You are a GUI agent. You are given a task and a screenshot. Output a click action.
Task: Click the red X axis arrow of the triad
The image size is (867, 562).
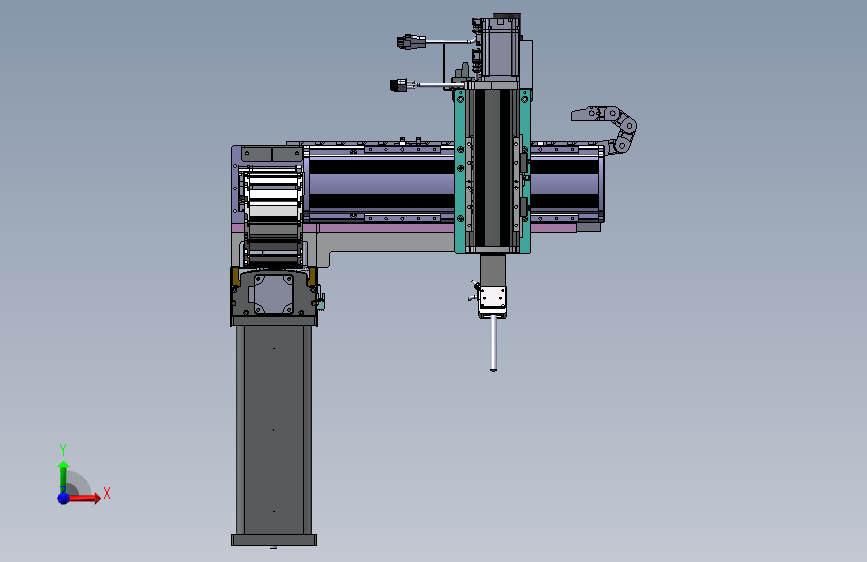pyautogui.click(x=84, y=498)
